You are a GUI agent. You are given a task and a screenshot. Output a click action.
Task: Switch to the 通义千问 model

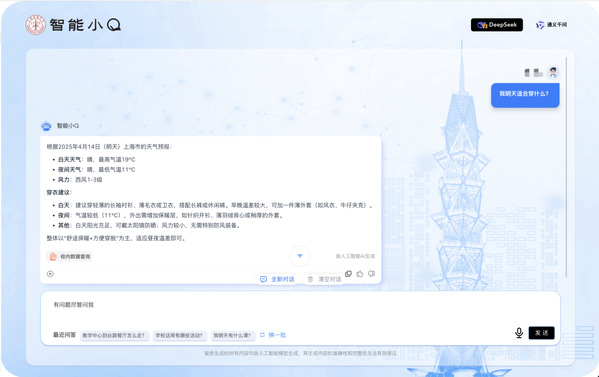point(551,25)
